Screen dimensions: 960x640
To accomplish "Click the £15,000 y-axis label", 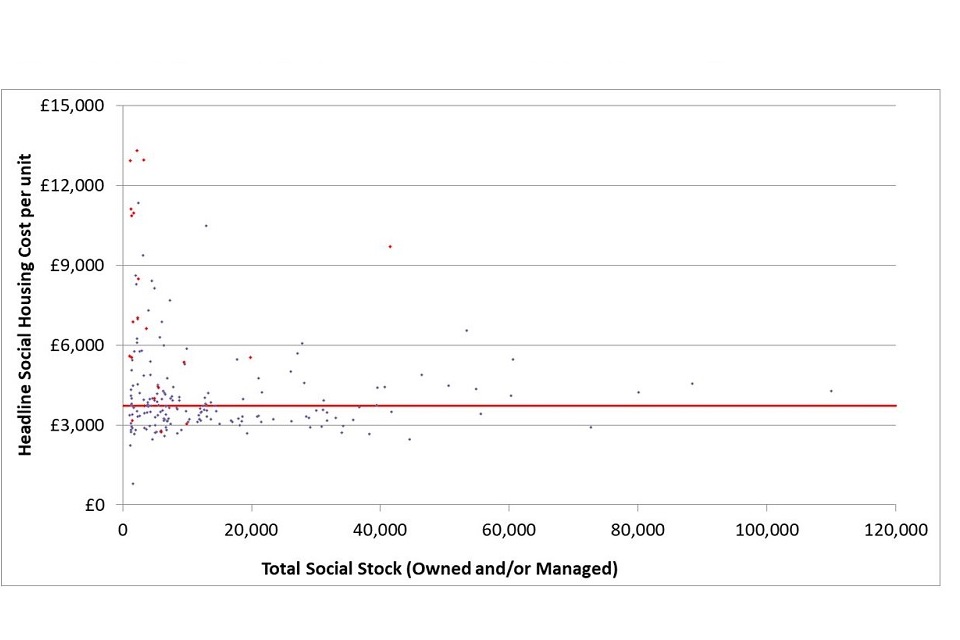I will pos(78,106).
